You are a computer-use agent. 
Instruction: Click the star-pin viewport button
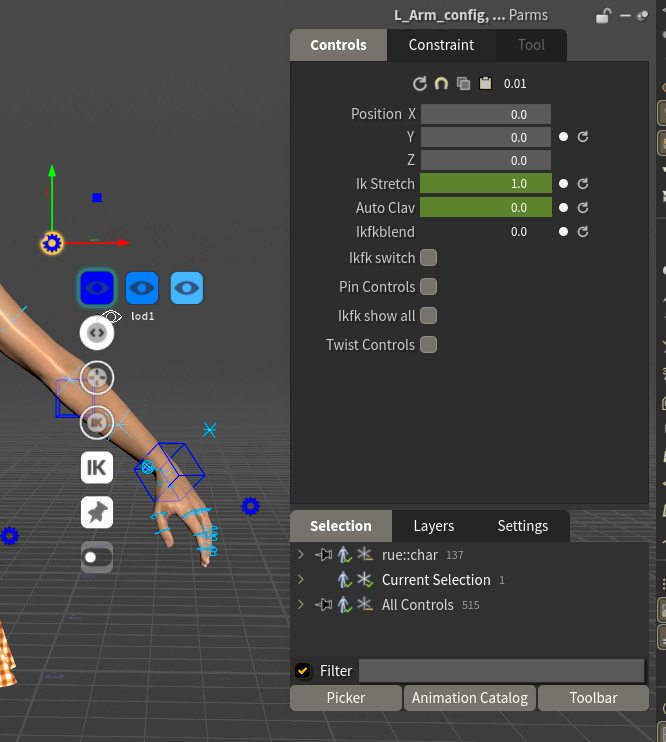[97, 512]
